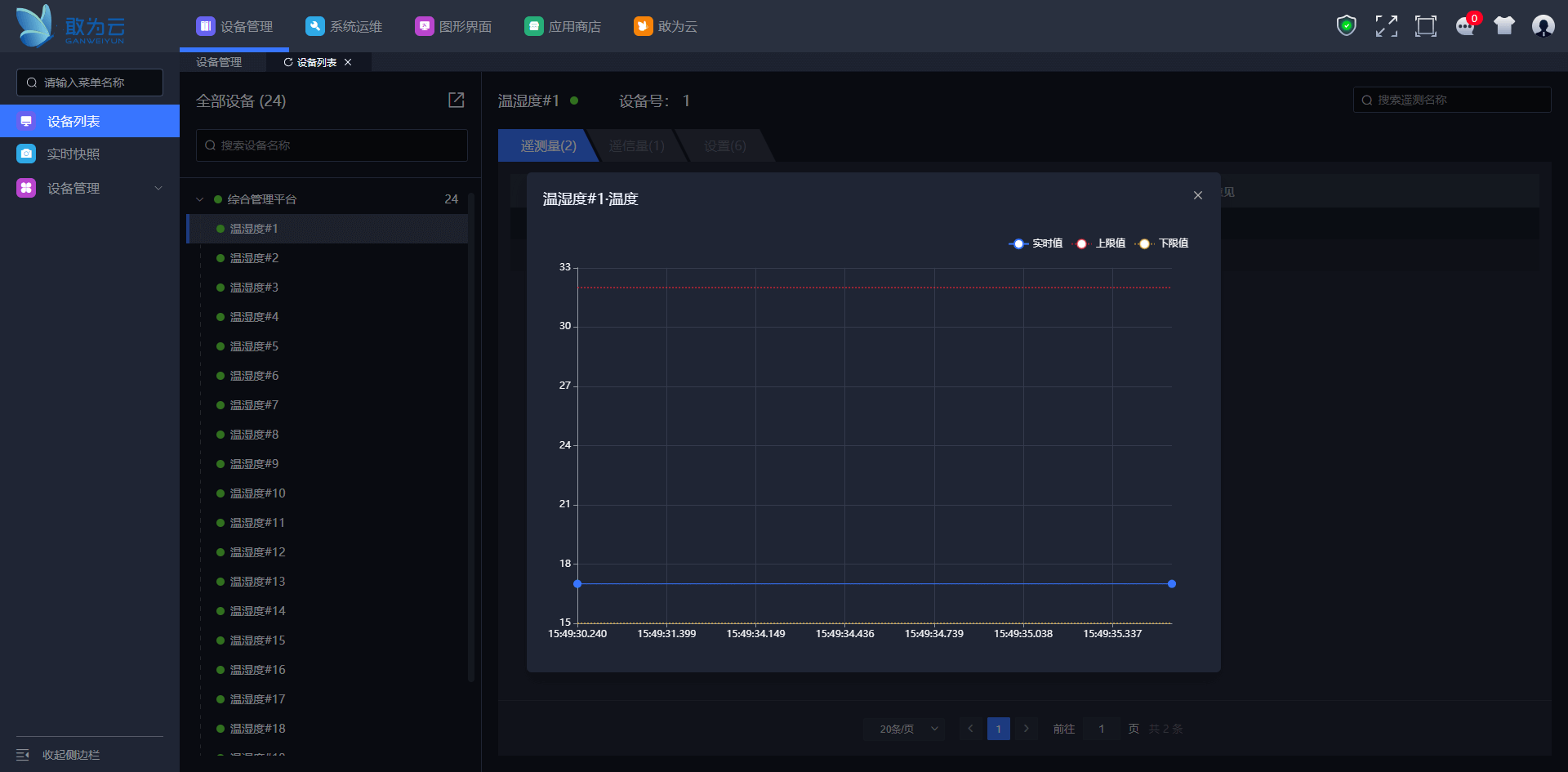Click the export icon beside 全部设备
The height and width of the screenshot is (772, 1568).
pos(456,100)
